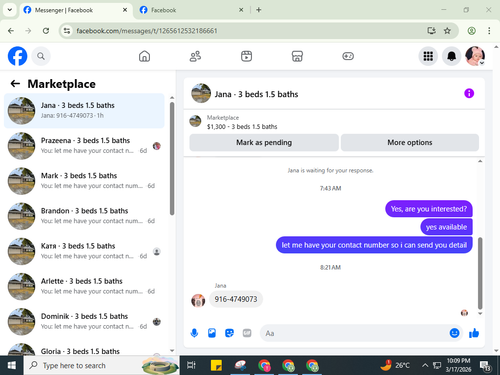Open the Chrome three-dot menu

(489, 31)
